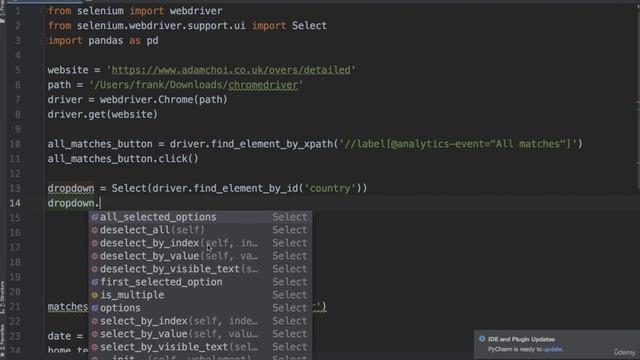Viewport: 640px width, 360px height.
Task: Click the matches variable on line 21
Action: tap(68, 307)
